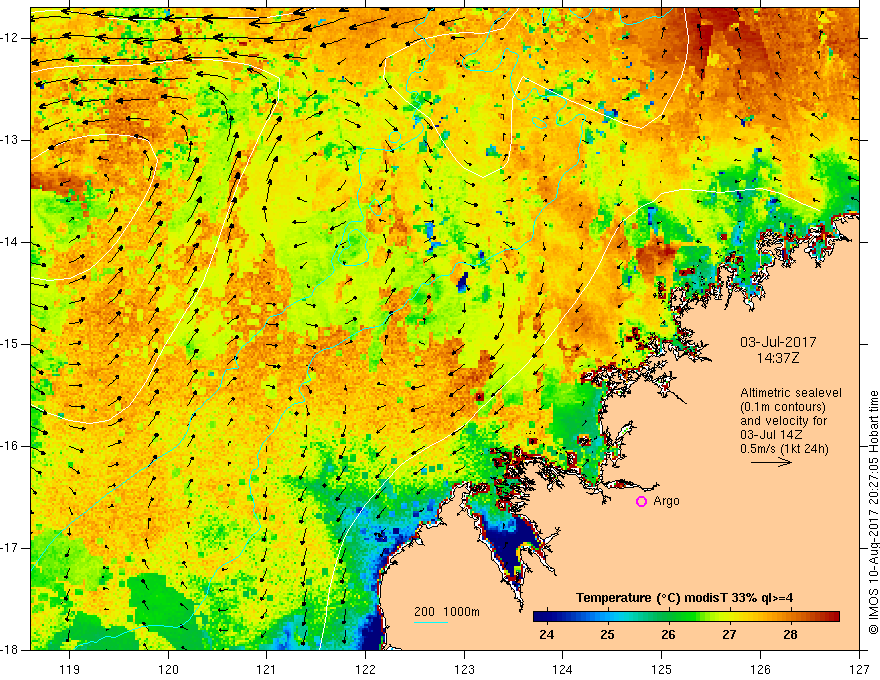Viewport: 880px width, 680px height.
Task: Click the colorbar tick label 26
Action: [668, 635]
